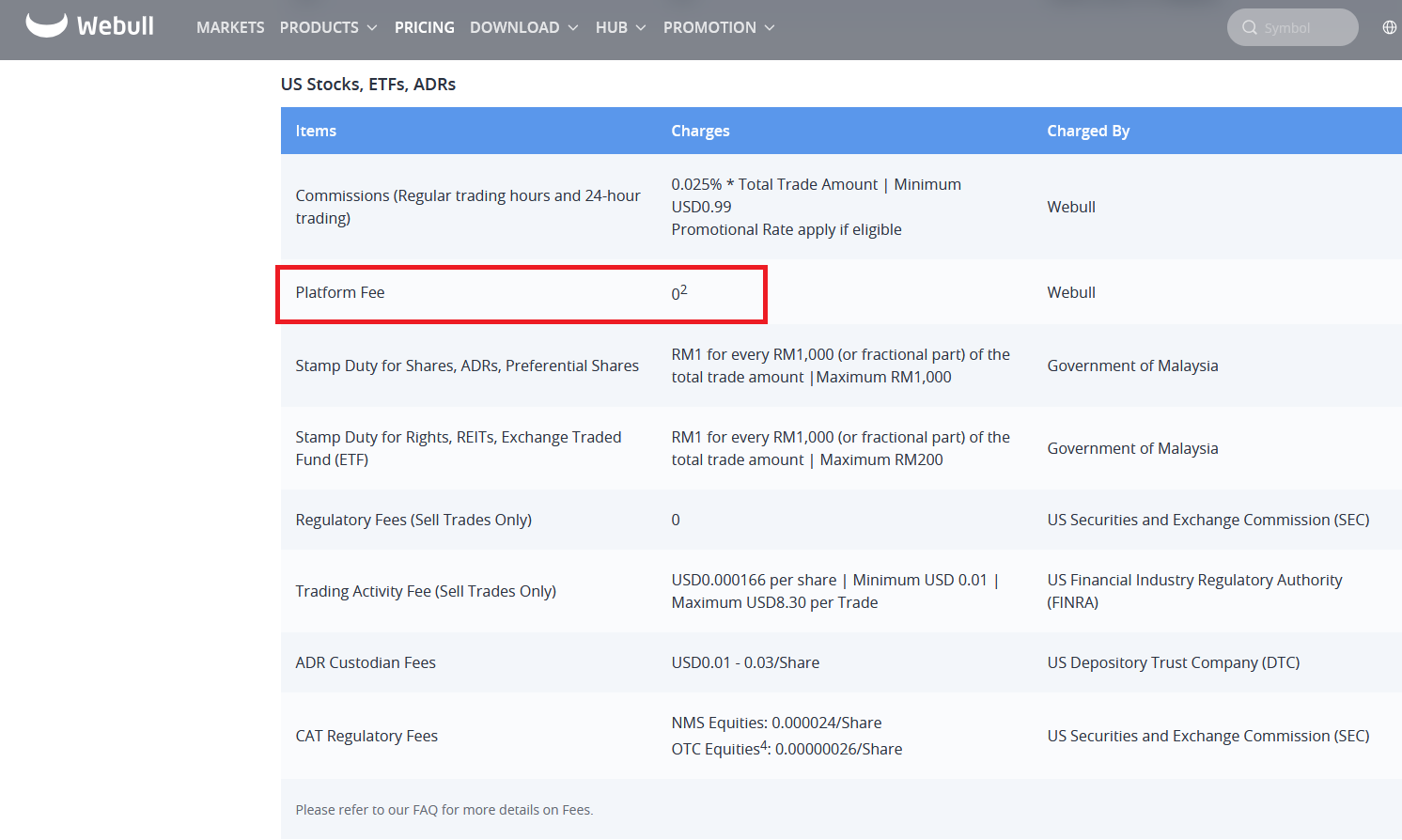This screenshot has height=840, width=1402.
Task: Select the Platform Fee row label
Action: click(x=340, y=292)
